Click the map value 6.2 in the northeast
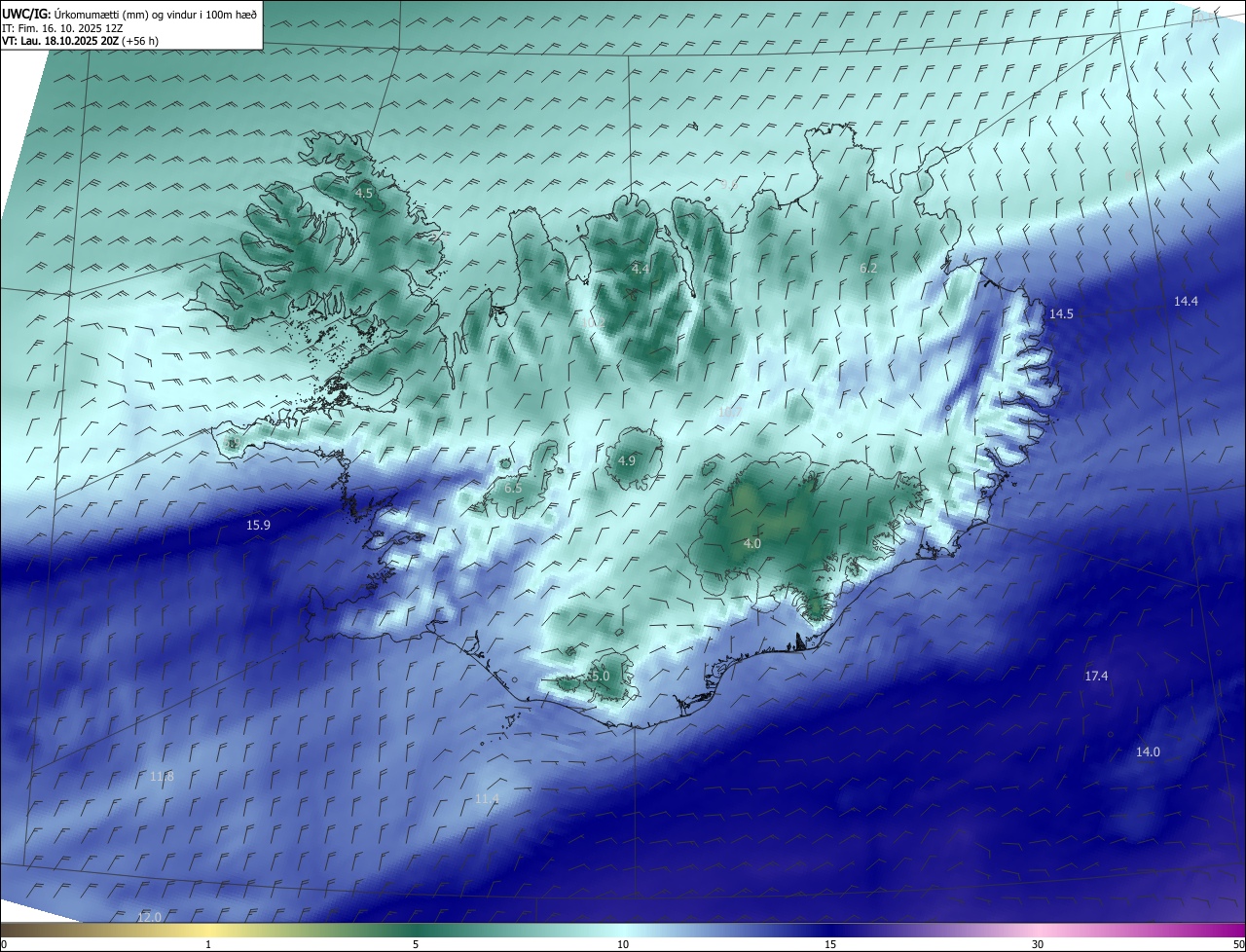Screen dimensions: 1246x952 (868, 268)
